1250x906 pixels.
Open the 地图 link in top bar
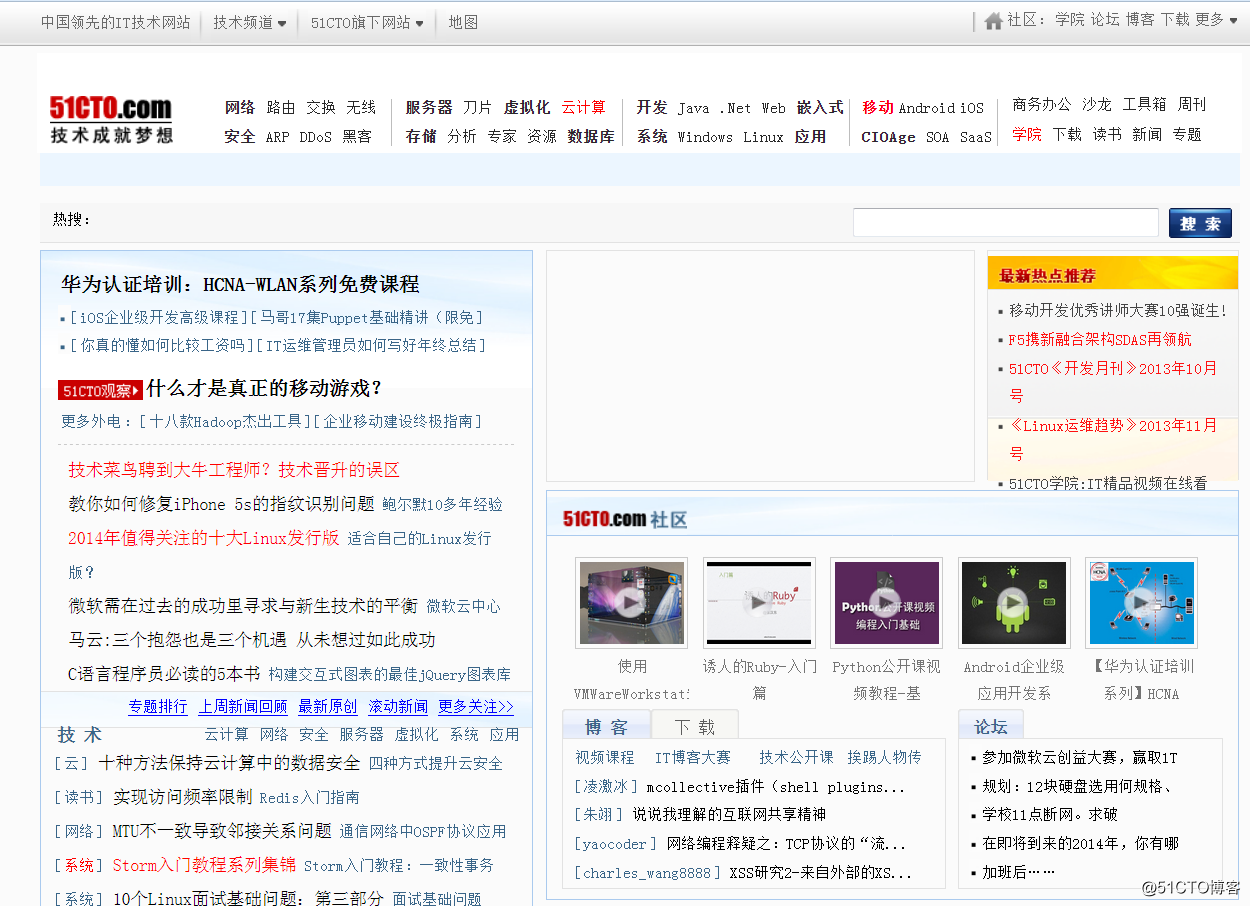coord(463,22)
